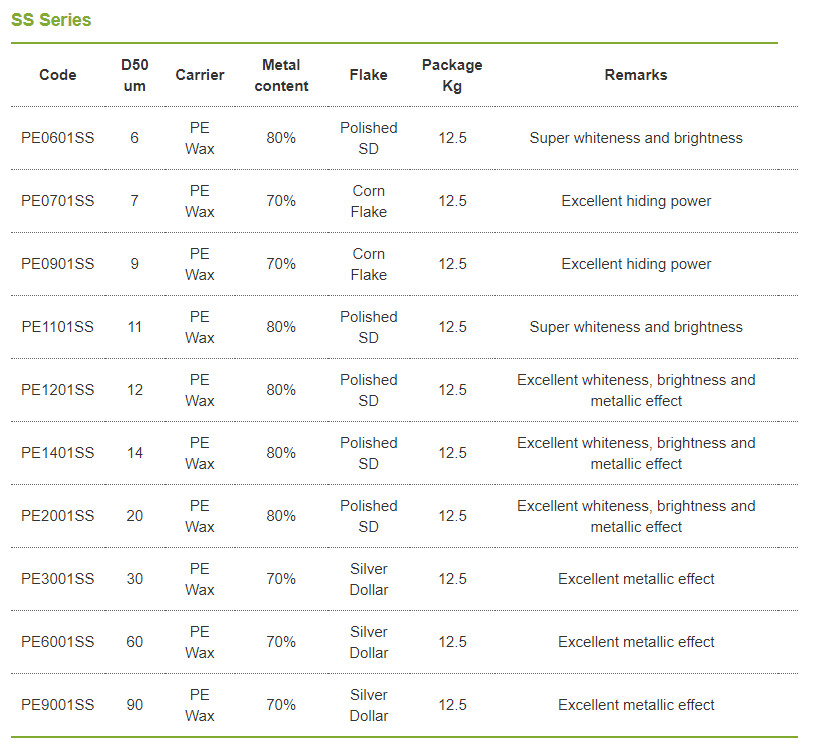
Task: Select product code PE1101SS
Action: coord(58,327)
